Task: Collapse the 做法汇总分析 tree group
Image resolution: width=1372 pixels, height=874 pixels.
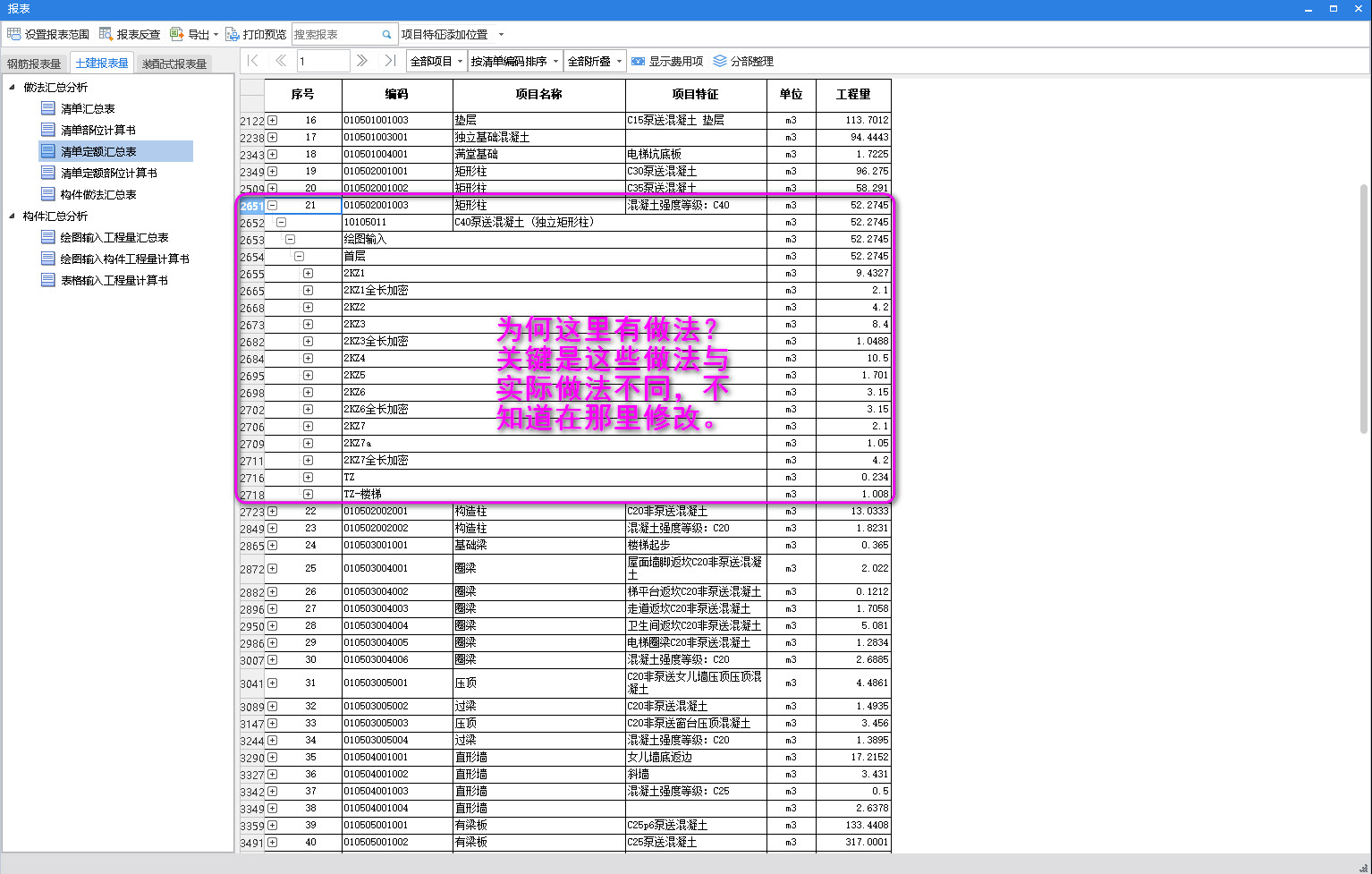Action: coord(12,87)
